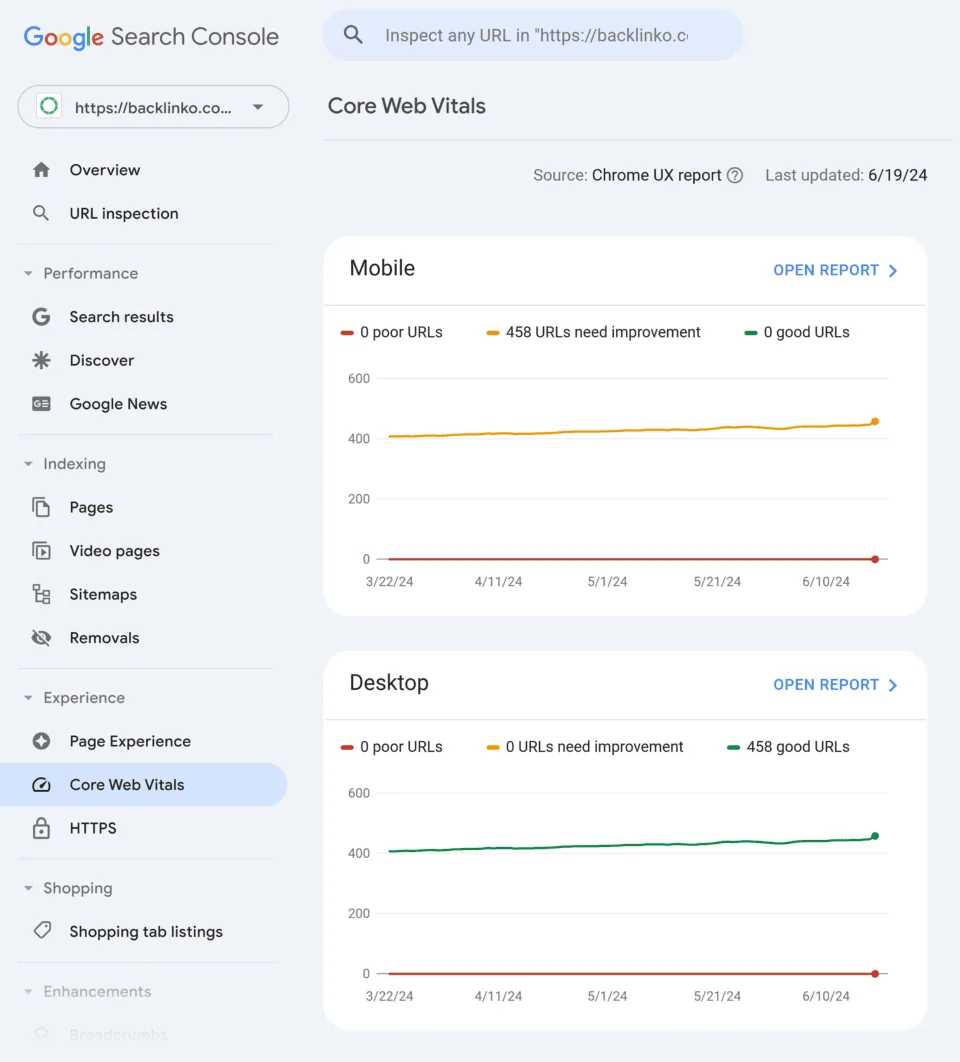This screenshot has width=960, height=1062.
Task: Click the help icon beside Chrome UX report
Action: pos(735,175)
